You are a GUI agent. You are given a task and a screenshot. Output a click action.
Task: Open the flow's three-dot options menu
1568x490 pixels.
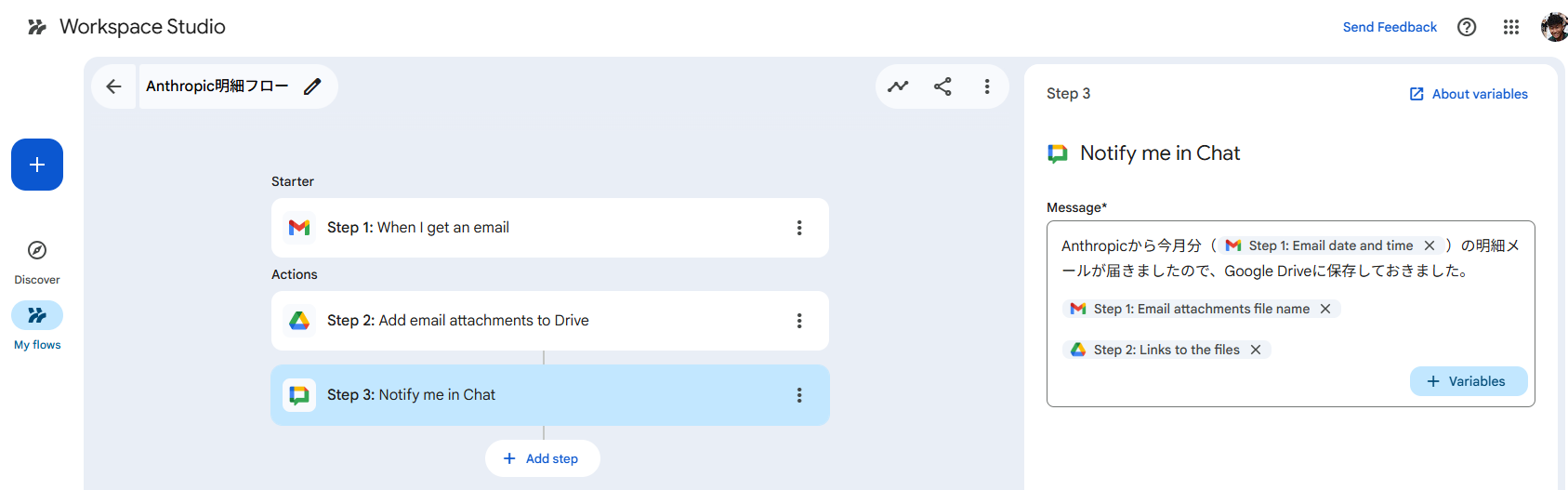[987, 86]
